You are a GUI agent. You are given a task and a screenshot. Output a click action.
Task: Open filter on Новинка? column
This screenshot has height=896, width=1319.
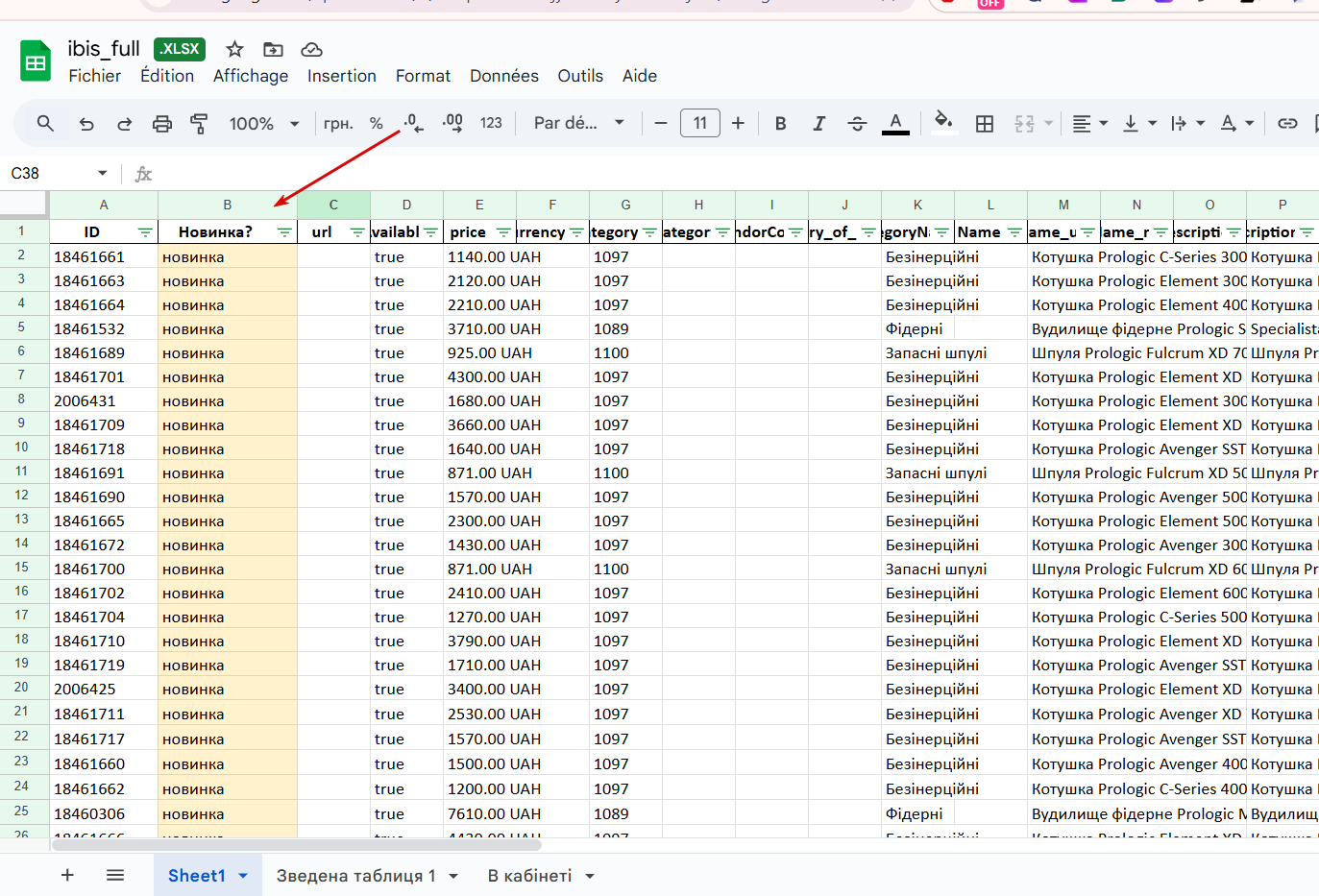click(284, 232)
